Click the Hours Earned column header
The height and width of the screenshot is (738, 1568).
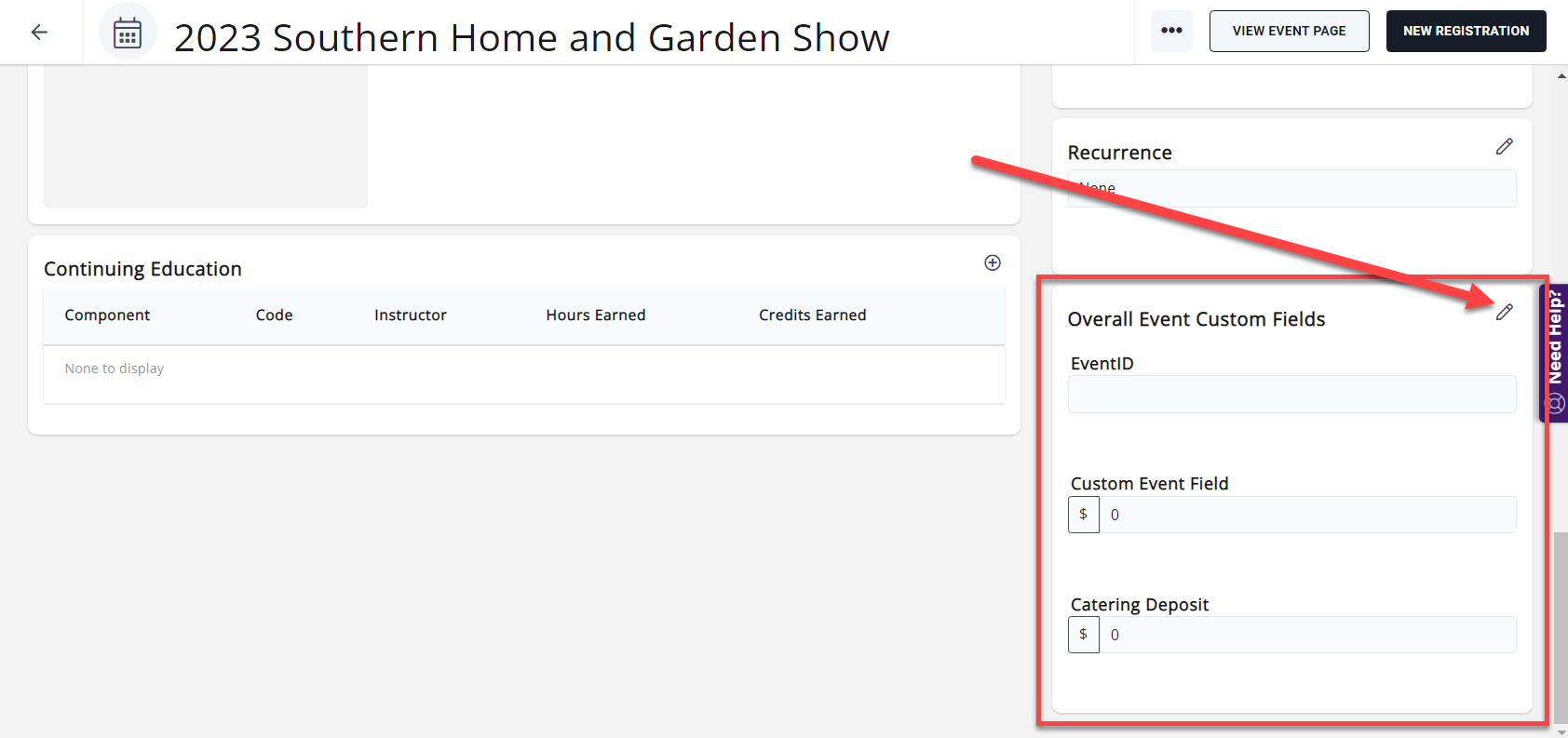(595, 315)
